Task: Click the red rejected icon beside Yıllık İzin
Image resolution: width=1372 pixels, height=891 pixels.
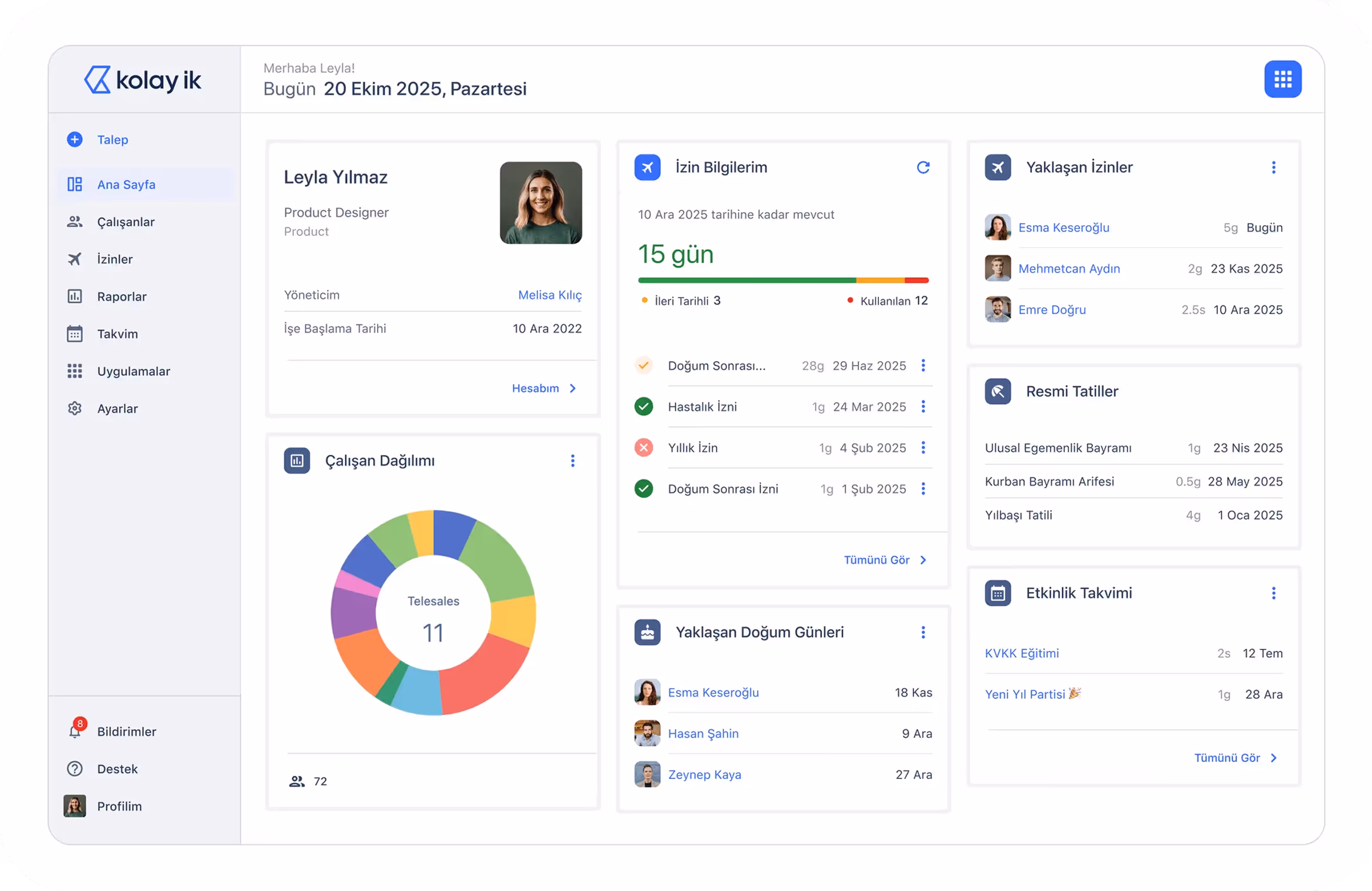Action: pyautogui.click(x=644, y=448)
